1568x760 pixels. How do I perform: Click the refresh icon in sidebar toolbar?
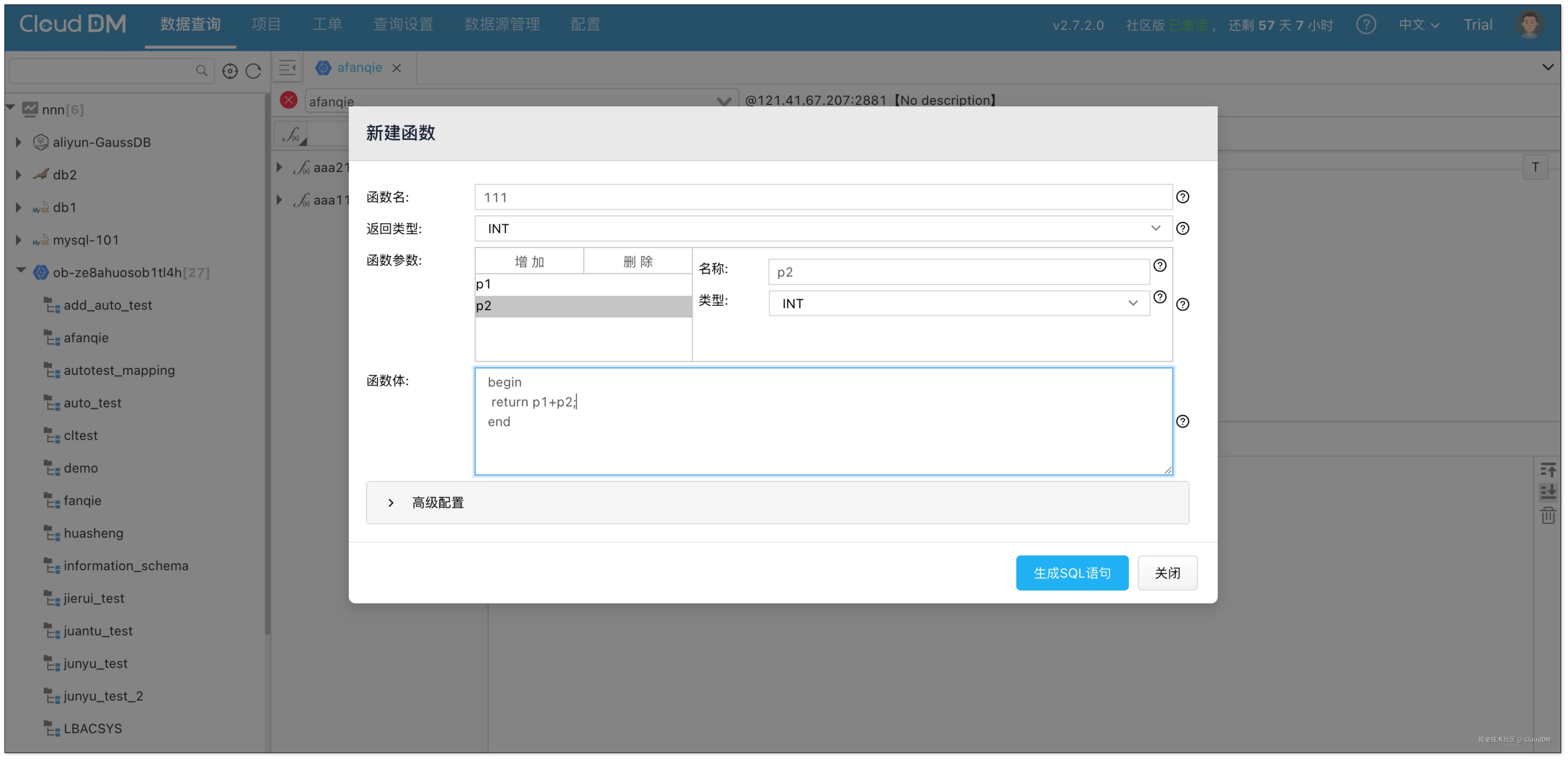[253, 71]
